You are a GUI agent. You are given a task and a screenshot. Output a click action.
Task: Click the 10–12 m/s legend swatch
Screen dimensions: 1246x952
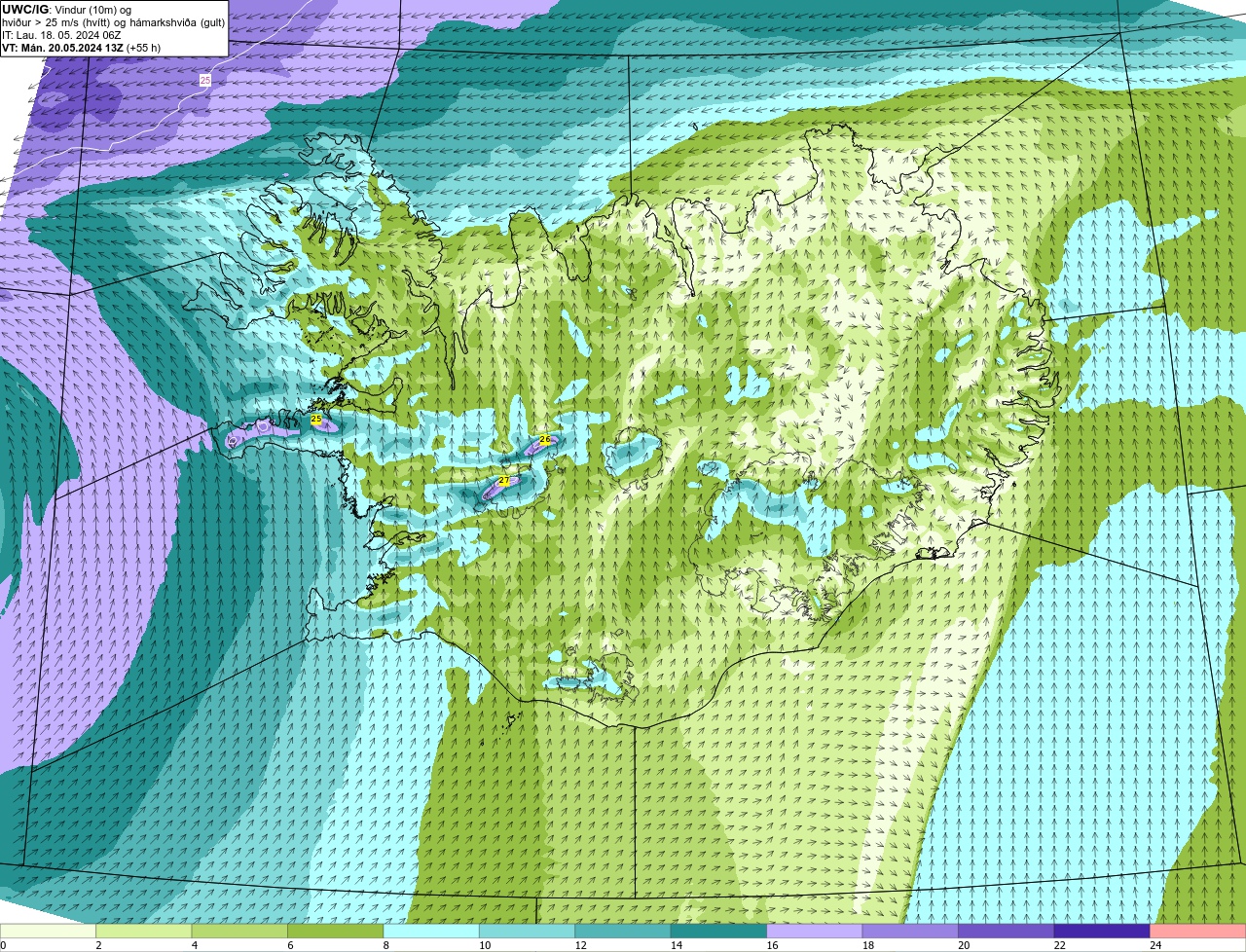click(528, 931)
